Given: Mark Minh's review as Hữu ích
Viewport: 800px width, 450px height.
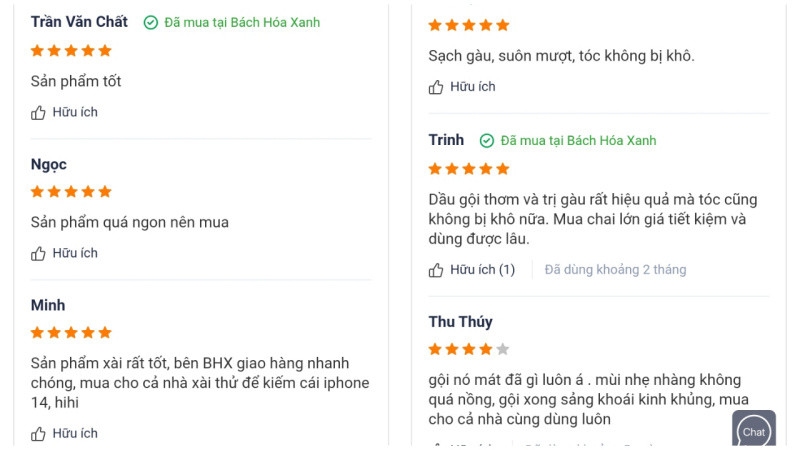Looking at the screenshot, I should pyautogui.click(x=64, y=433).
